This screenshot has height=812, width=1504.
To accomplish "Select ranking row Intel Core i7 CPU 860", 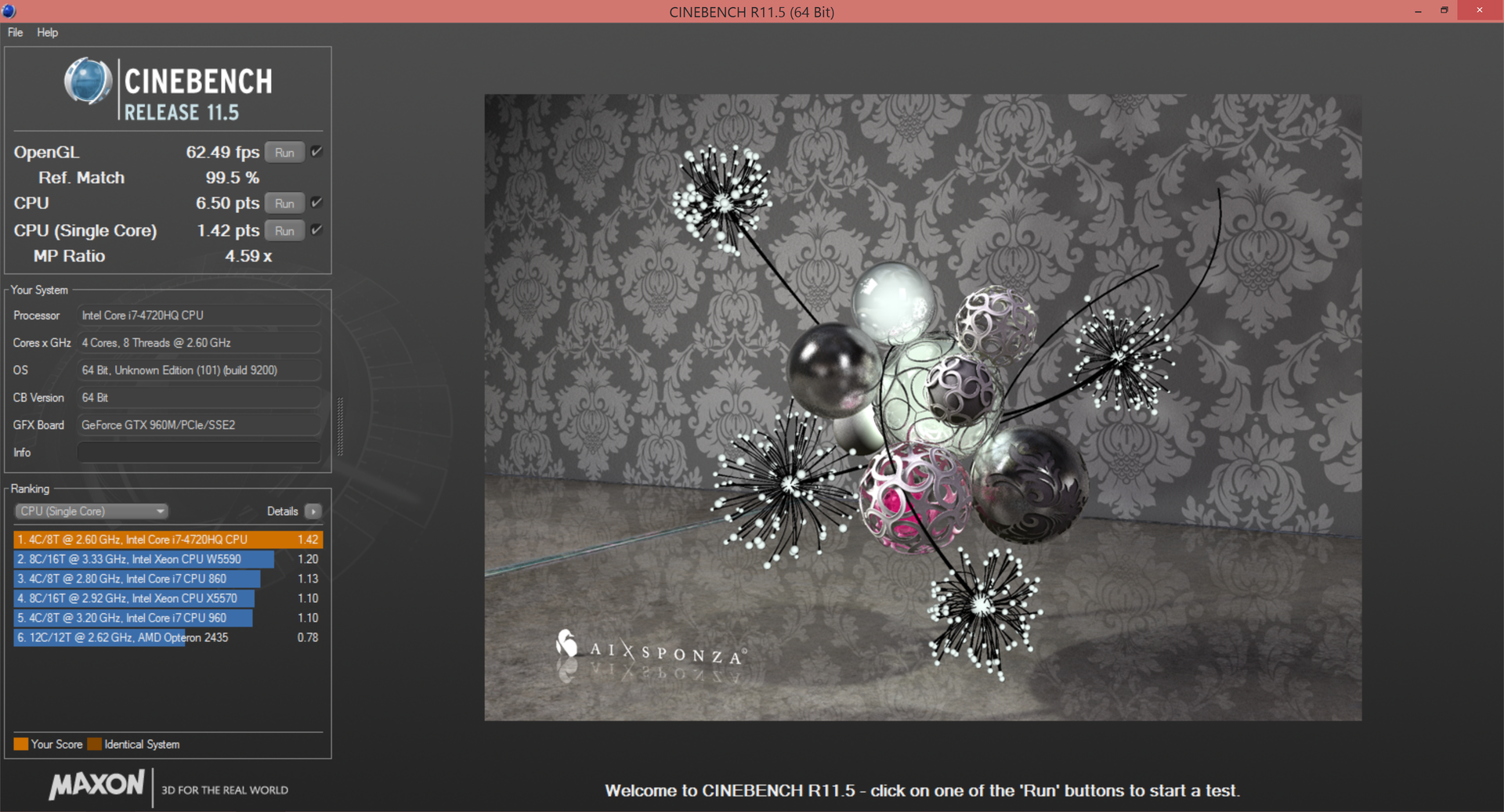I will [x=168, y=579].
